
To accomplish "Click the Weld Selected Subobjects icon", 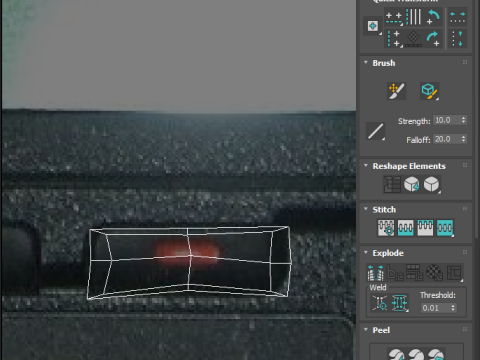I will coord(400,303).
